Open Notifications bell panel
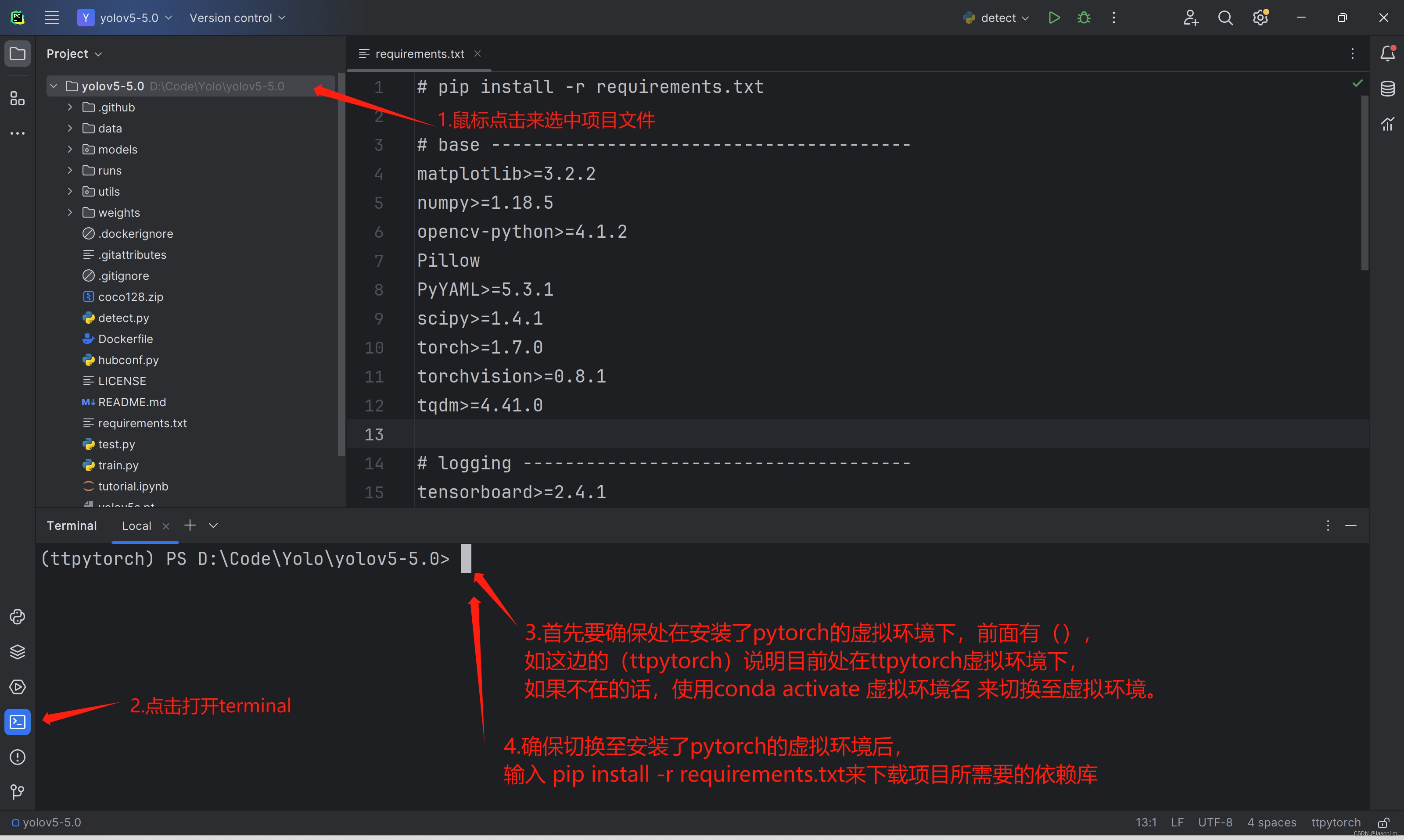The height and width of the screenshot is (840, 1404). pyautogui.click(x=1387, y=53)
